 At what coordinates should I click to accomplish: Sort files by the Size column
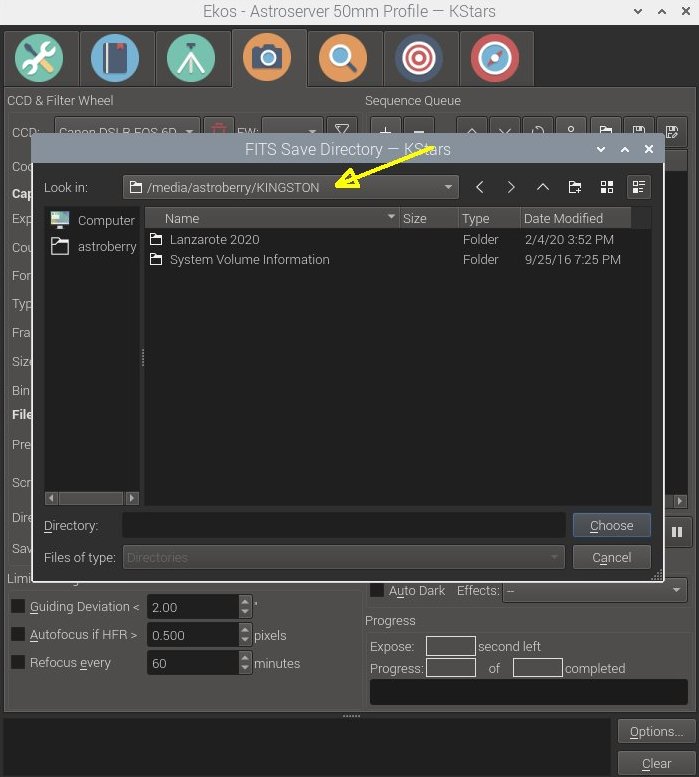[429, 219]
